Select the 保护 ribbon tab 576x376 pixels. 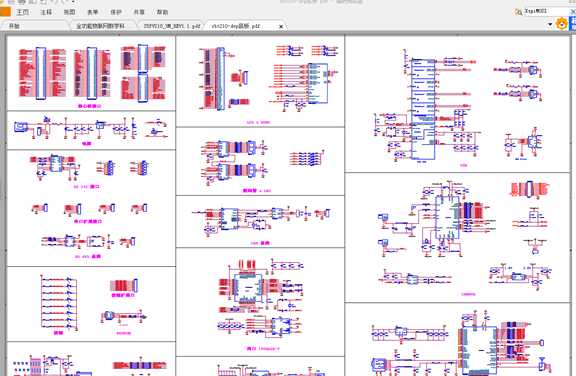point(116,12)
